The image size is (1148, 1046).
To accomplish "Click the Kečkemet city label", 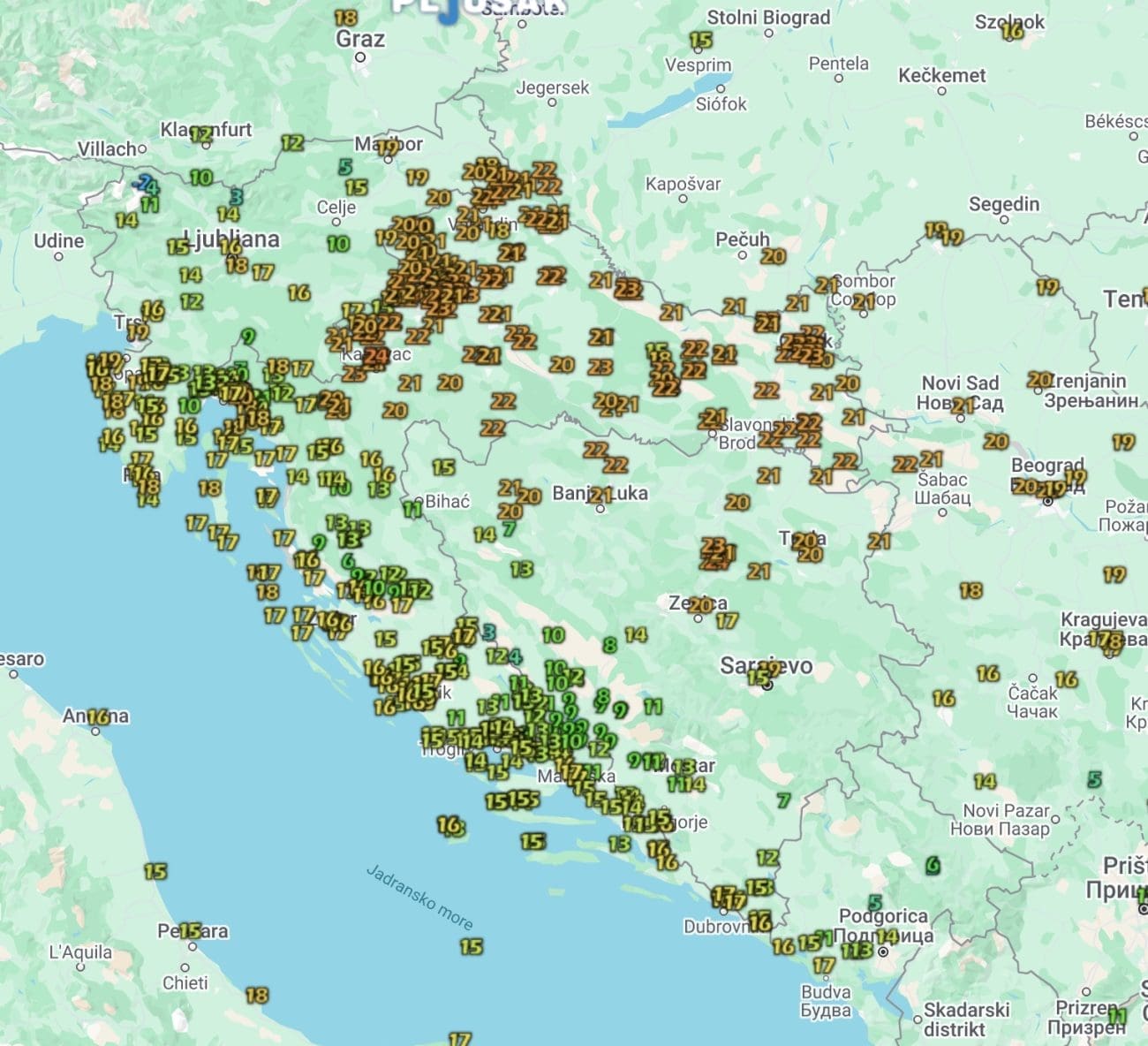I will (x=941, y=75).
